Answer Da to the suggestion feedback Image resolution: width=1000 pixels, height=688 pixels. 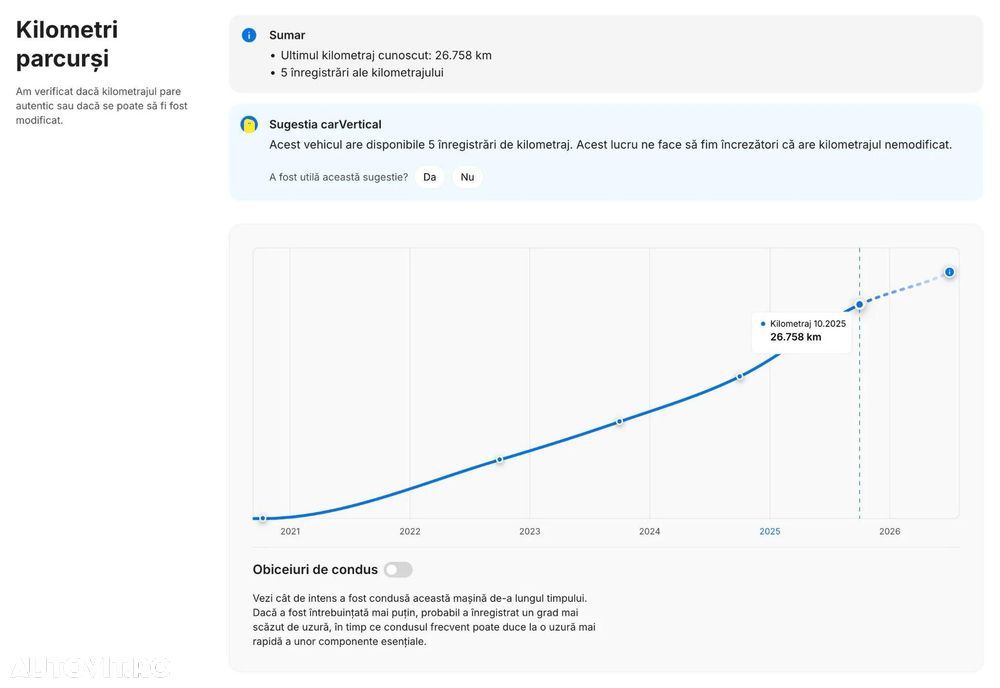tap(429, 177)
